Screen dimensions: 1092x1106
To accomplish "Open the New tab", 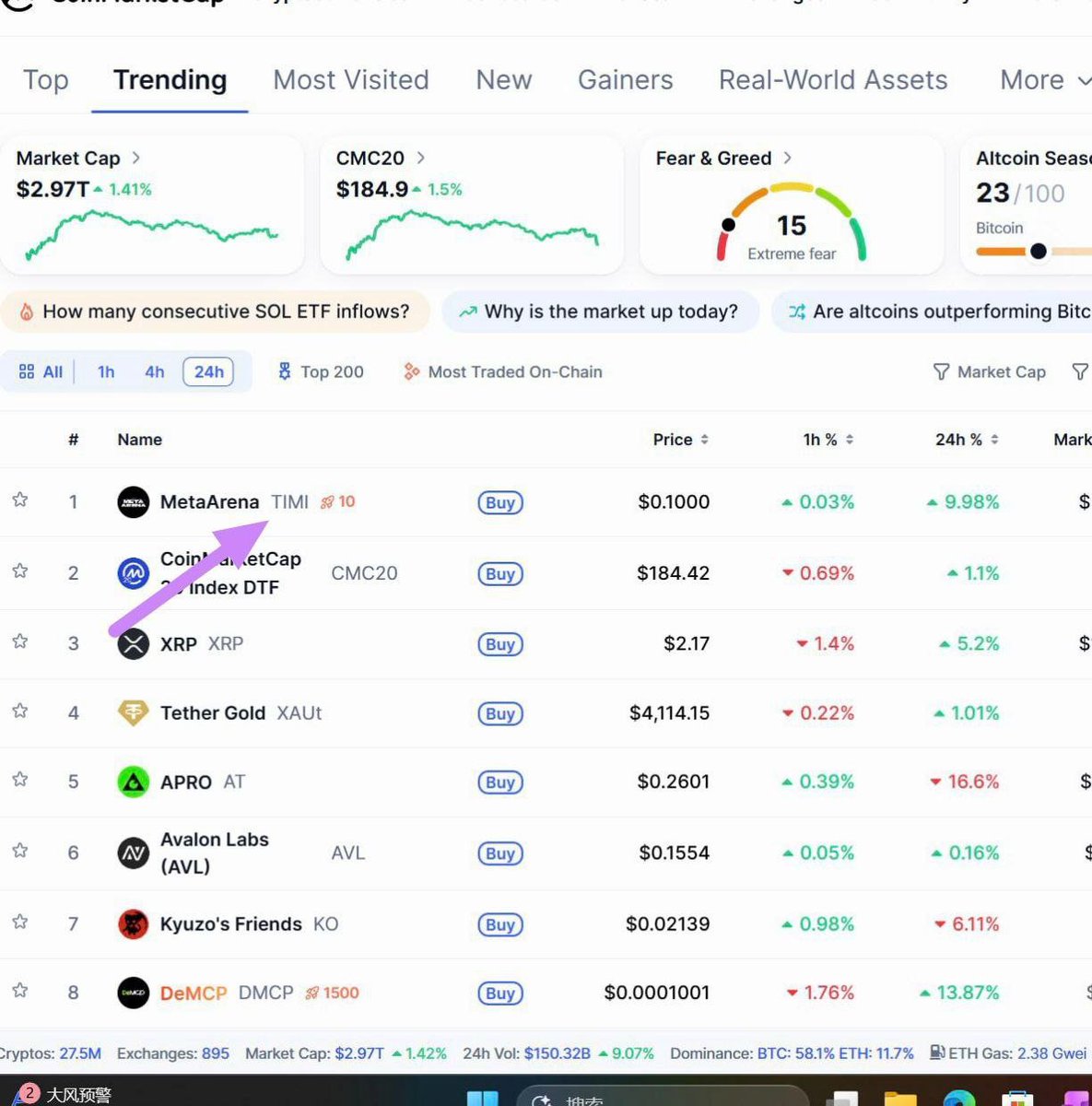I will [504, 80].
